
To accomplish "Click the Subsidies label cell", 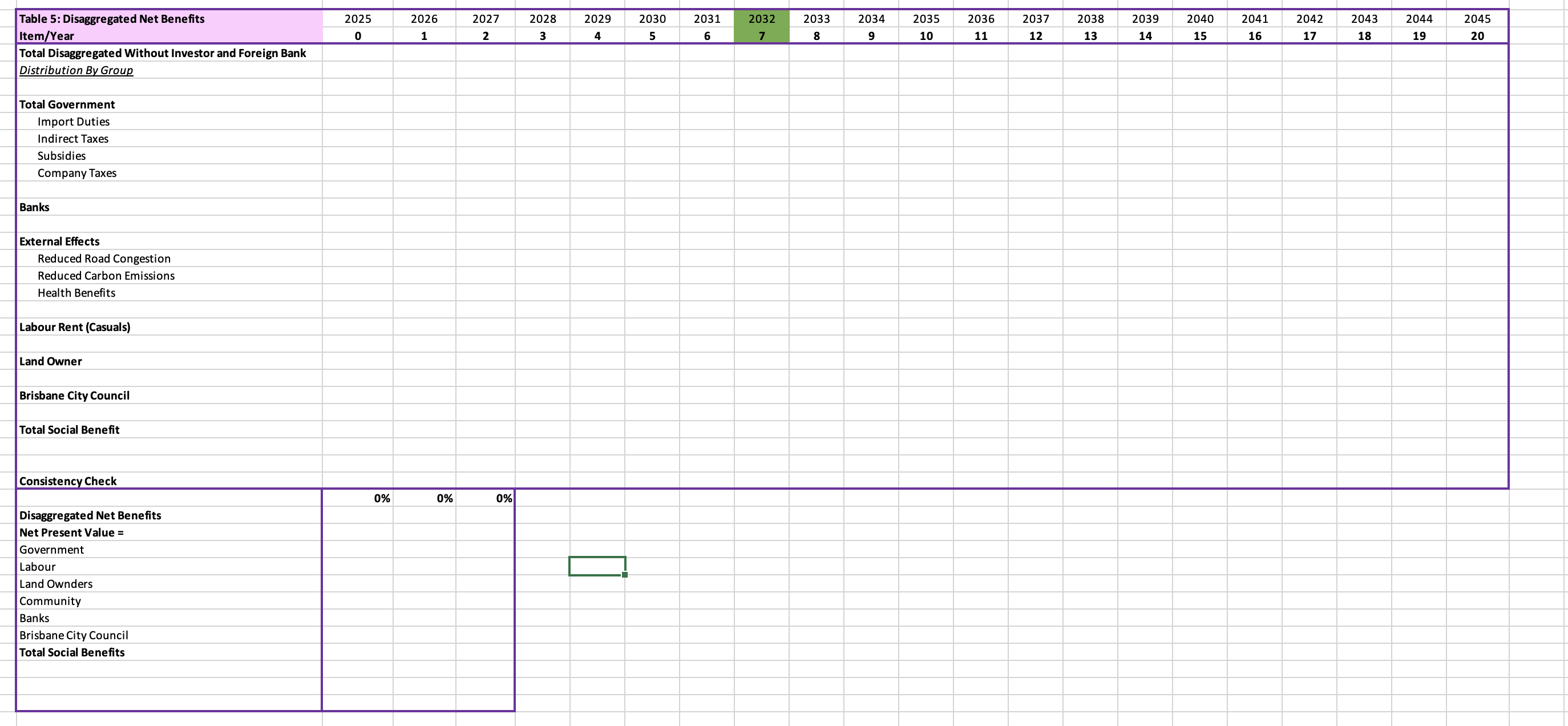I will (x=62, y=155).
